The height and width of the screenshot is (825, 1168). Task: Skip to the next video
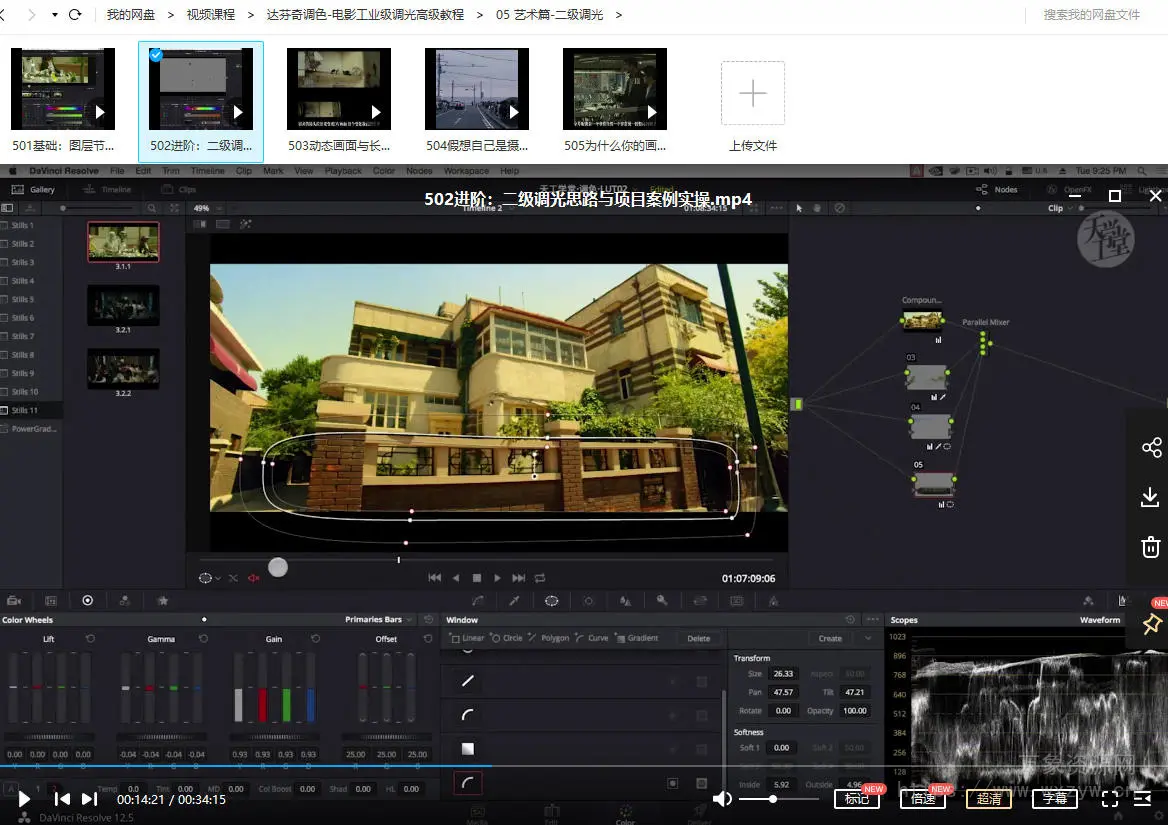pyautogui.click(x=89, y=798)
